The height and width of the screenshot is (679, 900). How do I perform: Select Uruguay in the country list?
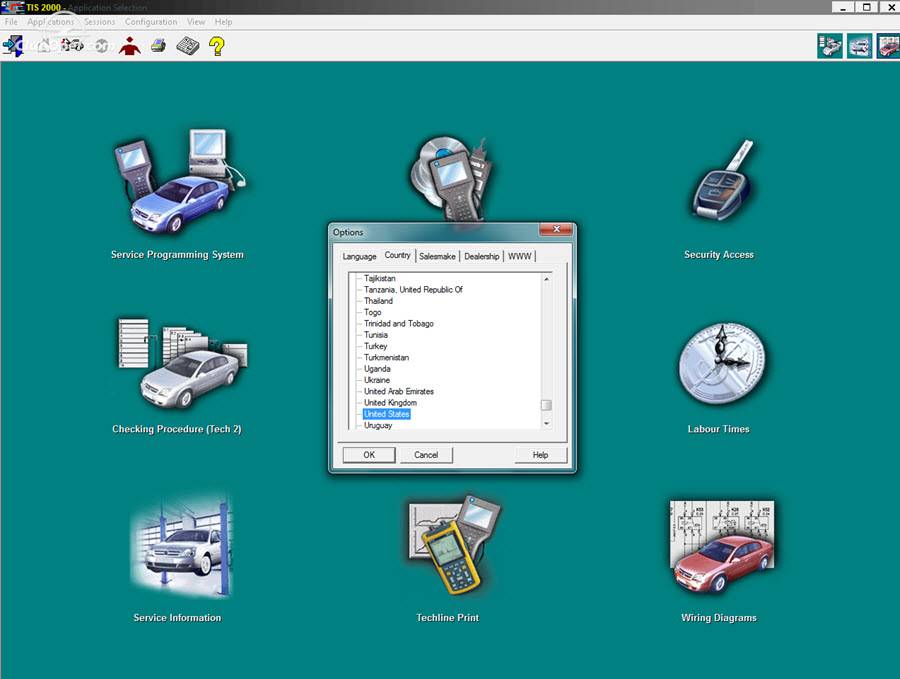378,425
